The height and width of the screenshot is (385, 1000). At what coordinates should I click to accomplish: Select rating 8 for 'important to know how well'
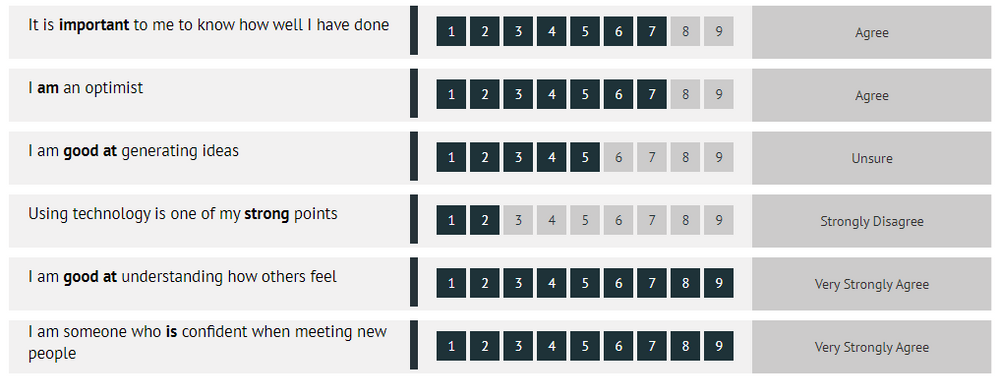click(x=685, y=31)
